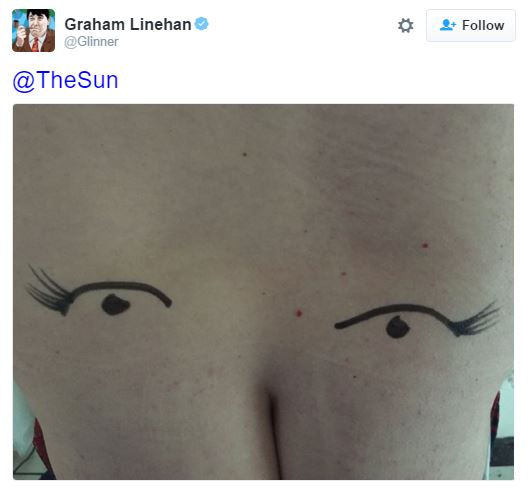Tap the checkmark badge after Graham Linehan
Viewport: 528px width, 488px height.
coord(202,24)
